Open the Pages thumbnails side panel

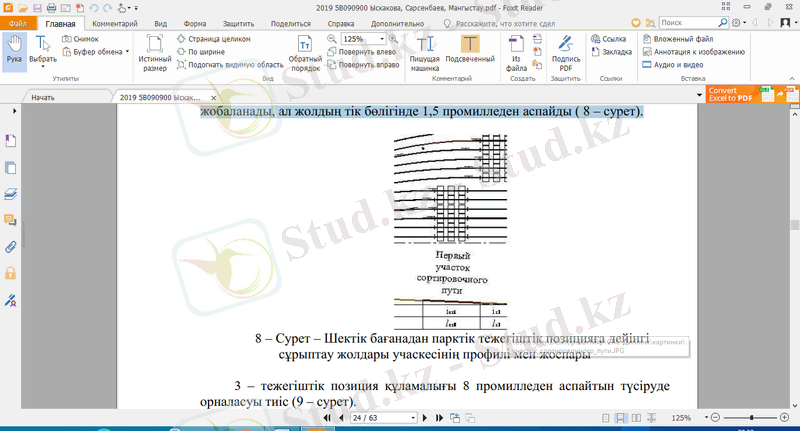pyautogui.click(x=10, y=168)
